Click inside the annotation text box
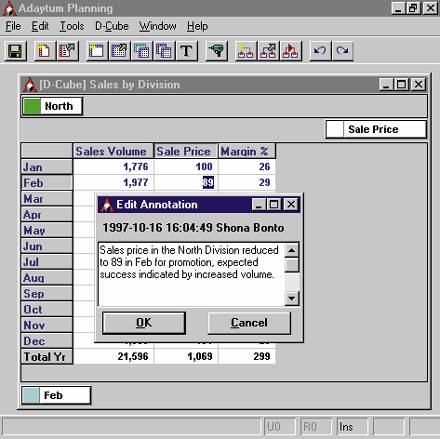 click(x=192, y=274)
